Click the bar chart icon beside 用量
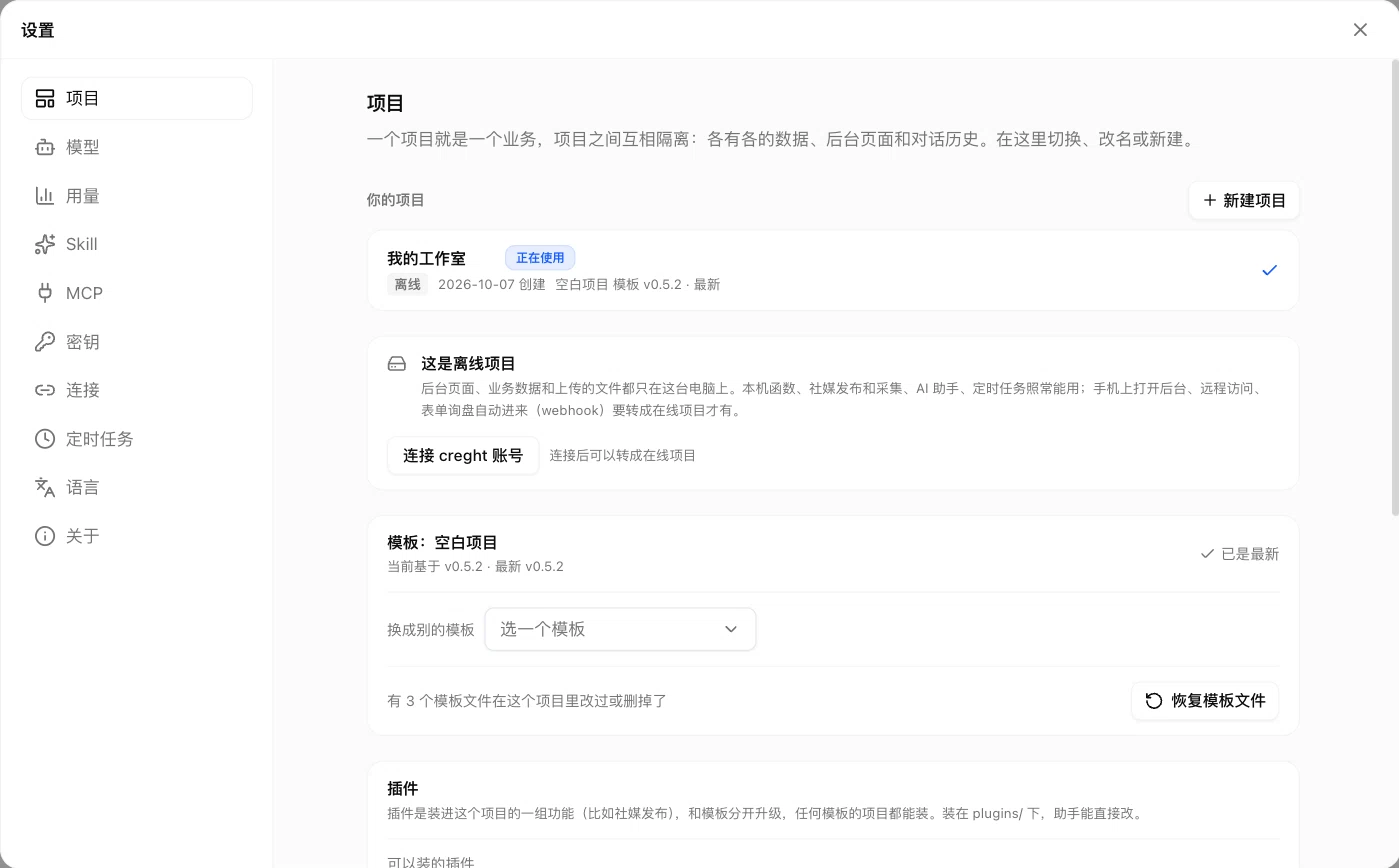 [x=45, y=196]
